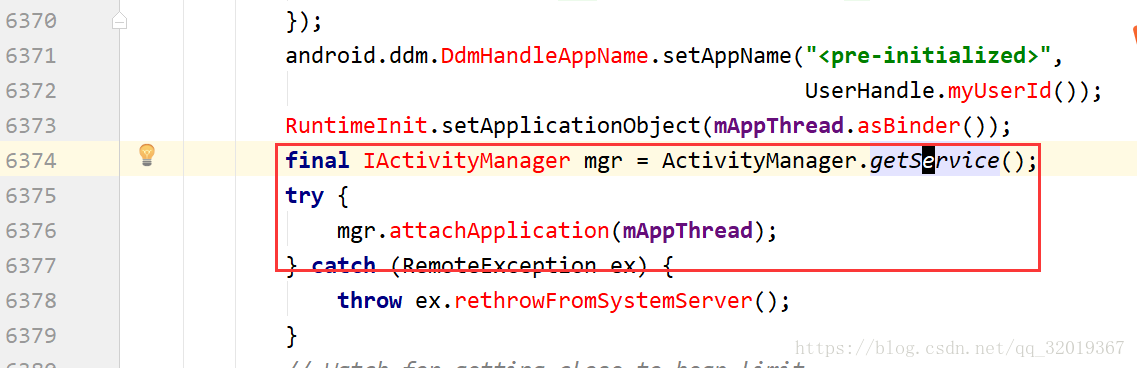
Task: Click the throw keyword on line 6378
Action: click(369, 300)
